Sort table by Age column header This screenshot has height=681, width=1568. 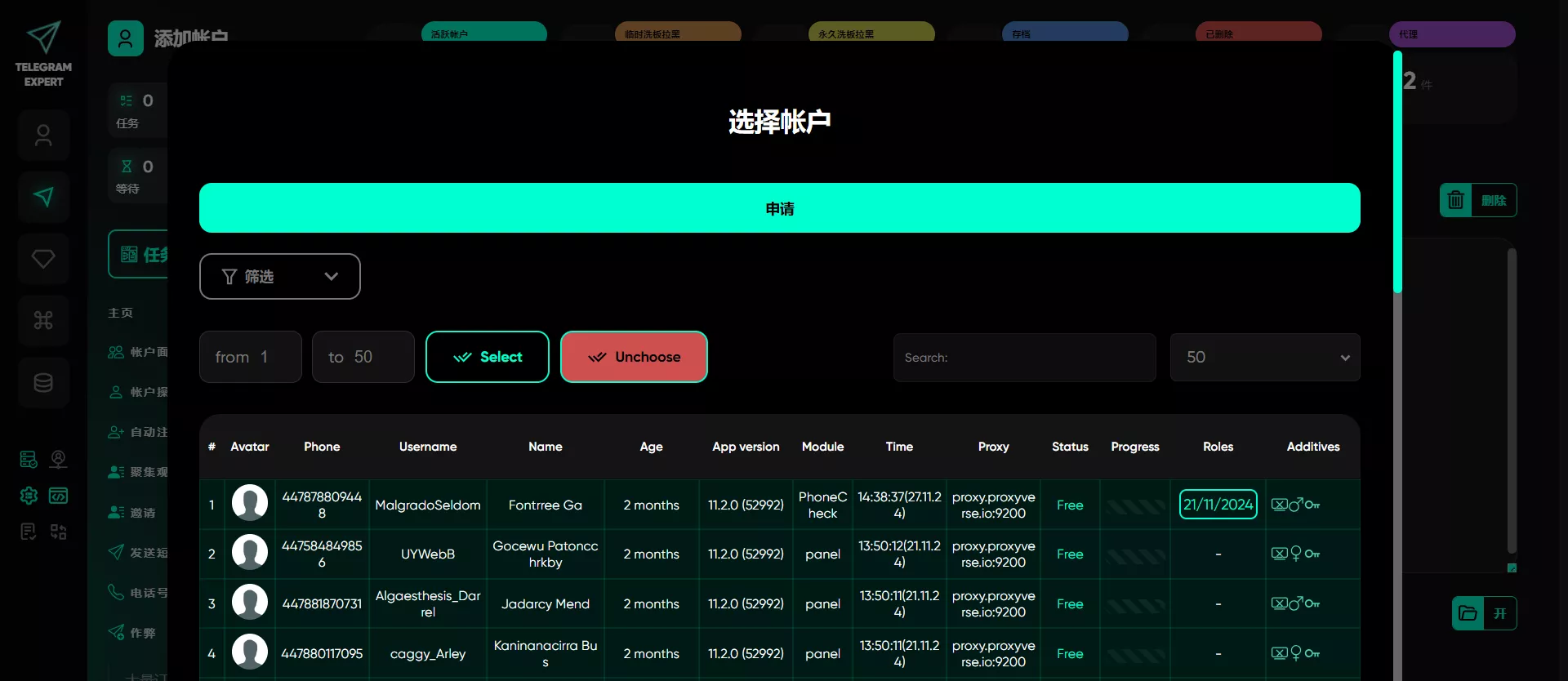[x=651, y=447]
